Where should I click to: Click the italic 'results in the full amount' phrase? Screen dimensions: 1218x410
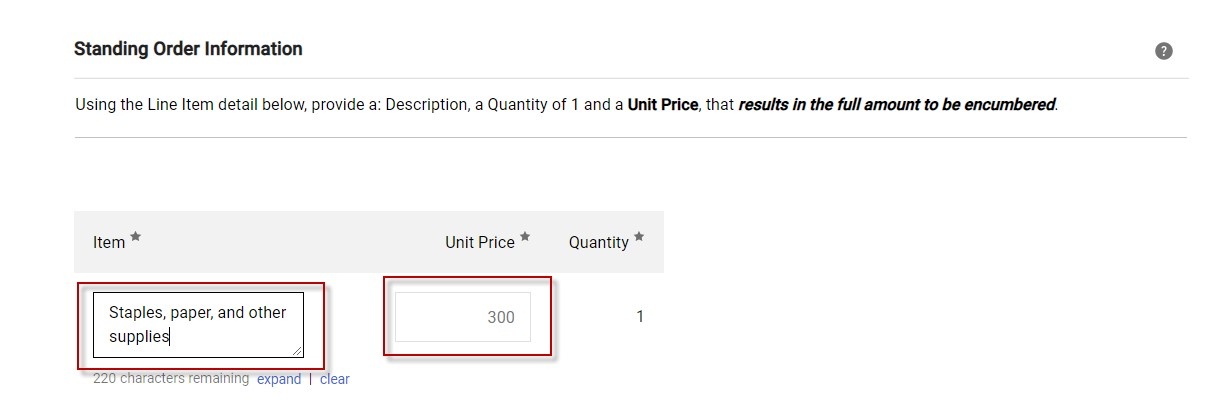coord(840,104)
